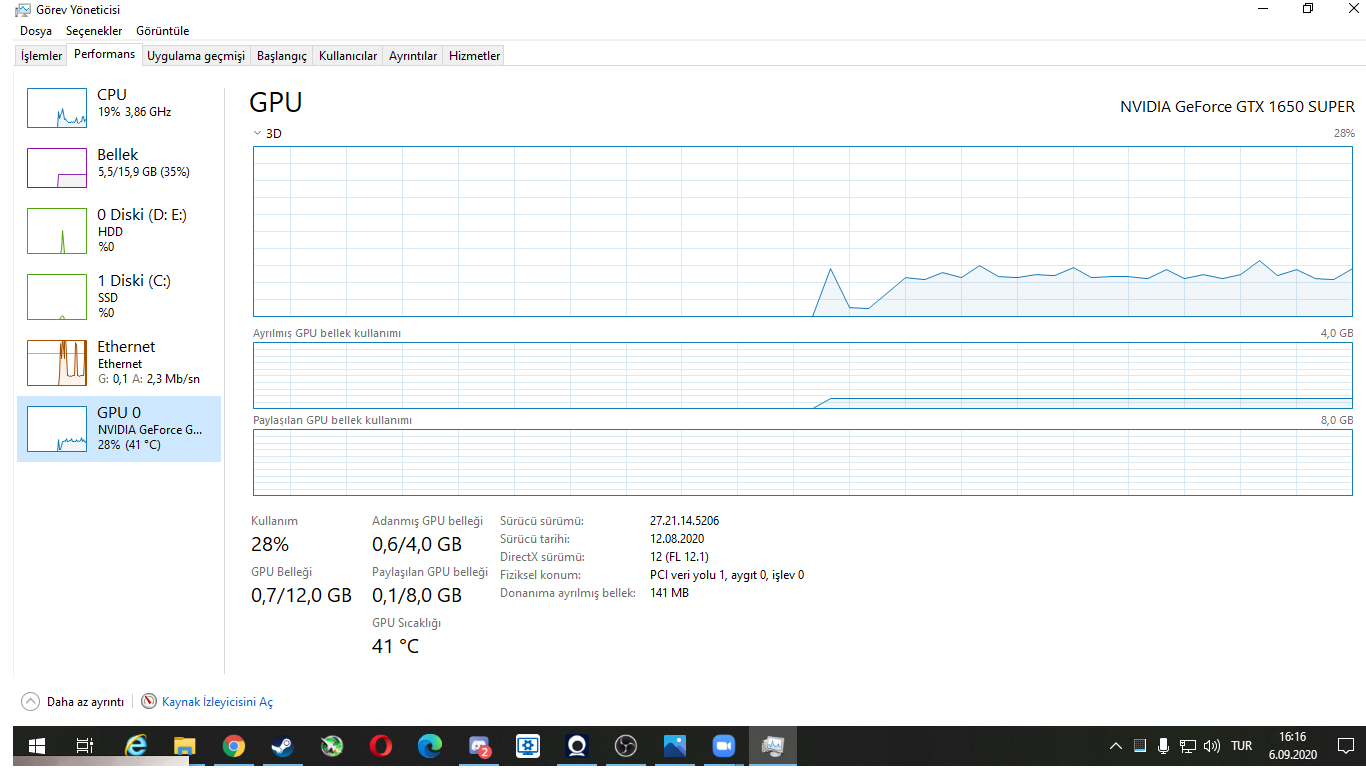
Task: Open Google Chrome from the taskbar
Action: (x=233, y=746)
